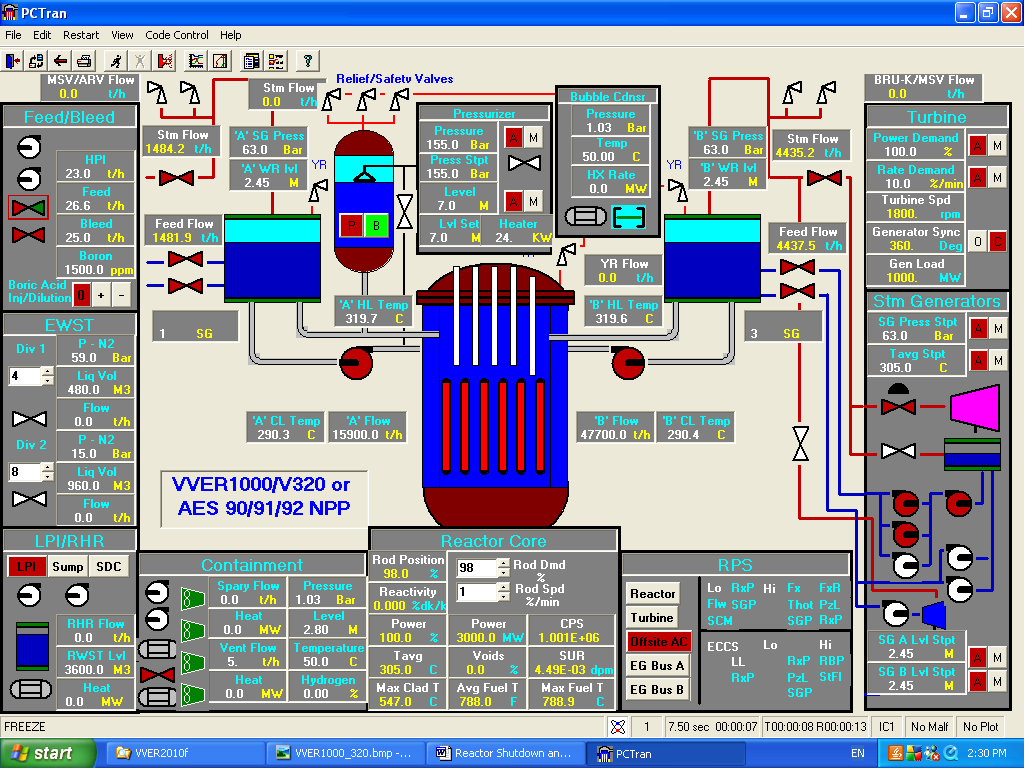The image size is (1032, 771).
Task: Open the File menu
Action: point(13,35)
